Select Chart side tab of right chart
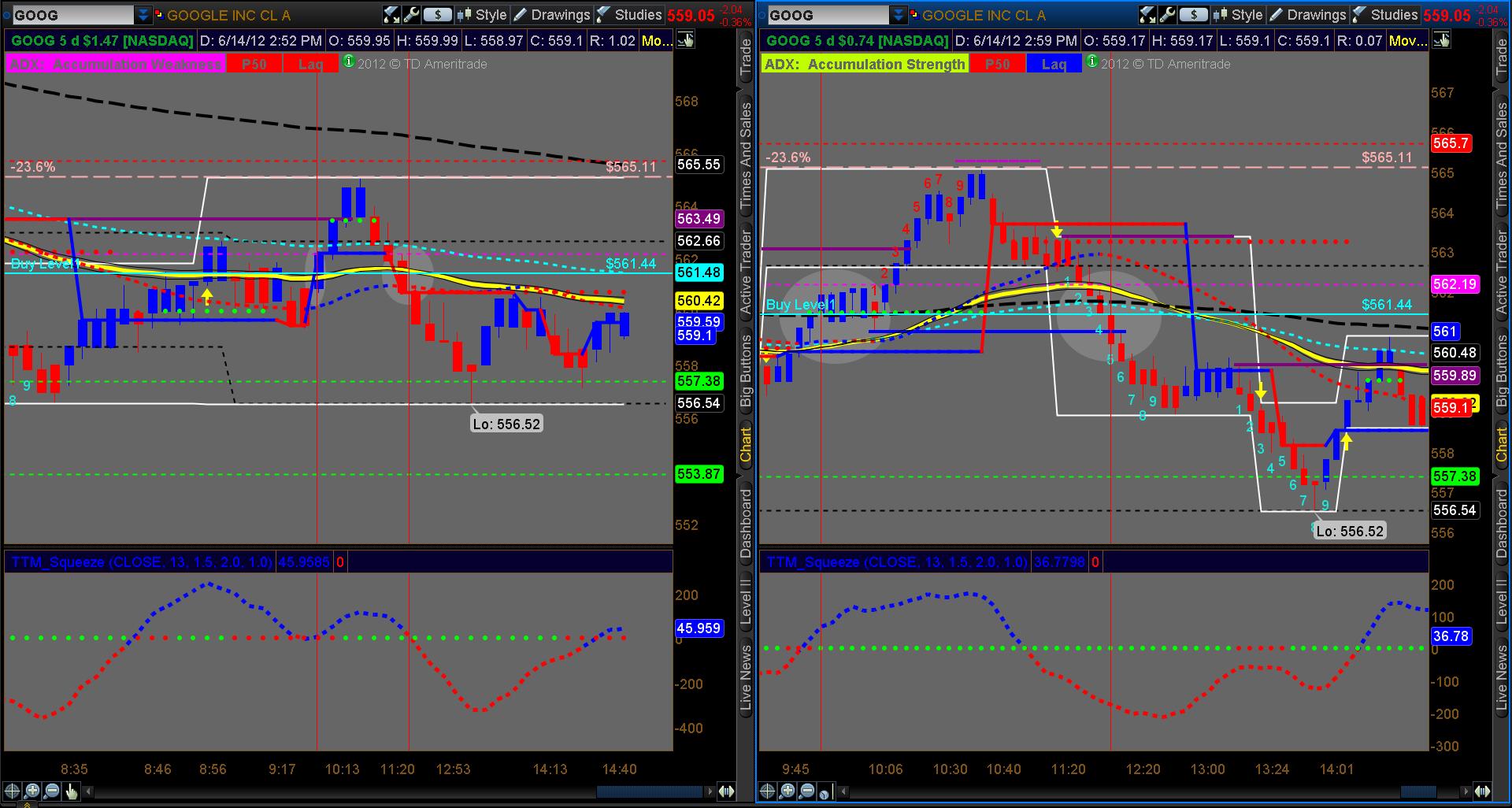The width and height of the screenshot is (1512, 808). pos(1501,445)
